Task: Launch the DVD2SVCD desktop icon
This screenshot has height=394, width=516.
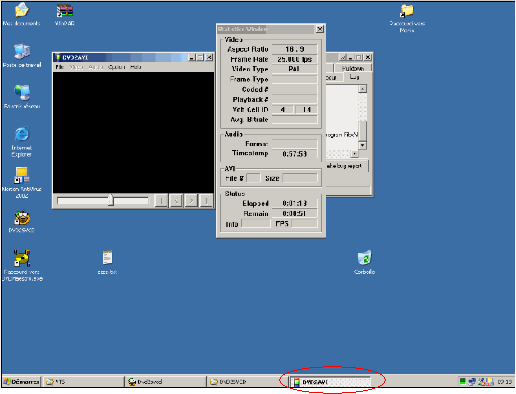Action: 22,218
